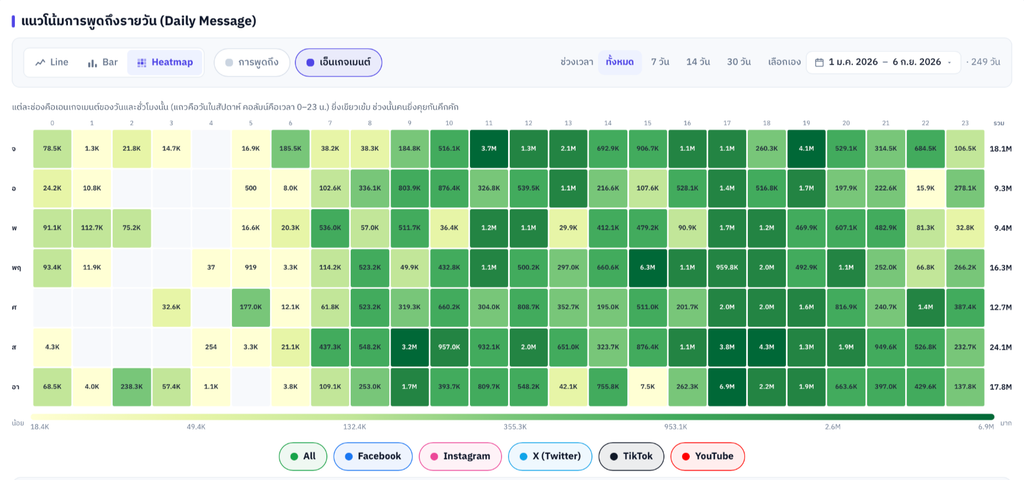Image resolution: width=1024 pixels, height=480 pixels.
Task: Filter by YouTube platform
Action: tap(707, 456)
